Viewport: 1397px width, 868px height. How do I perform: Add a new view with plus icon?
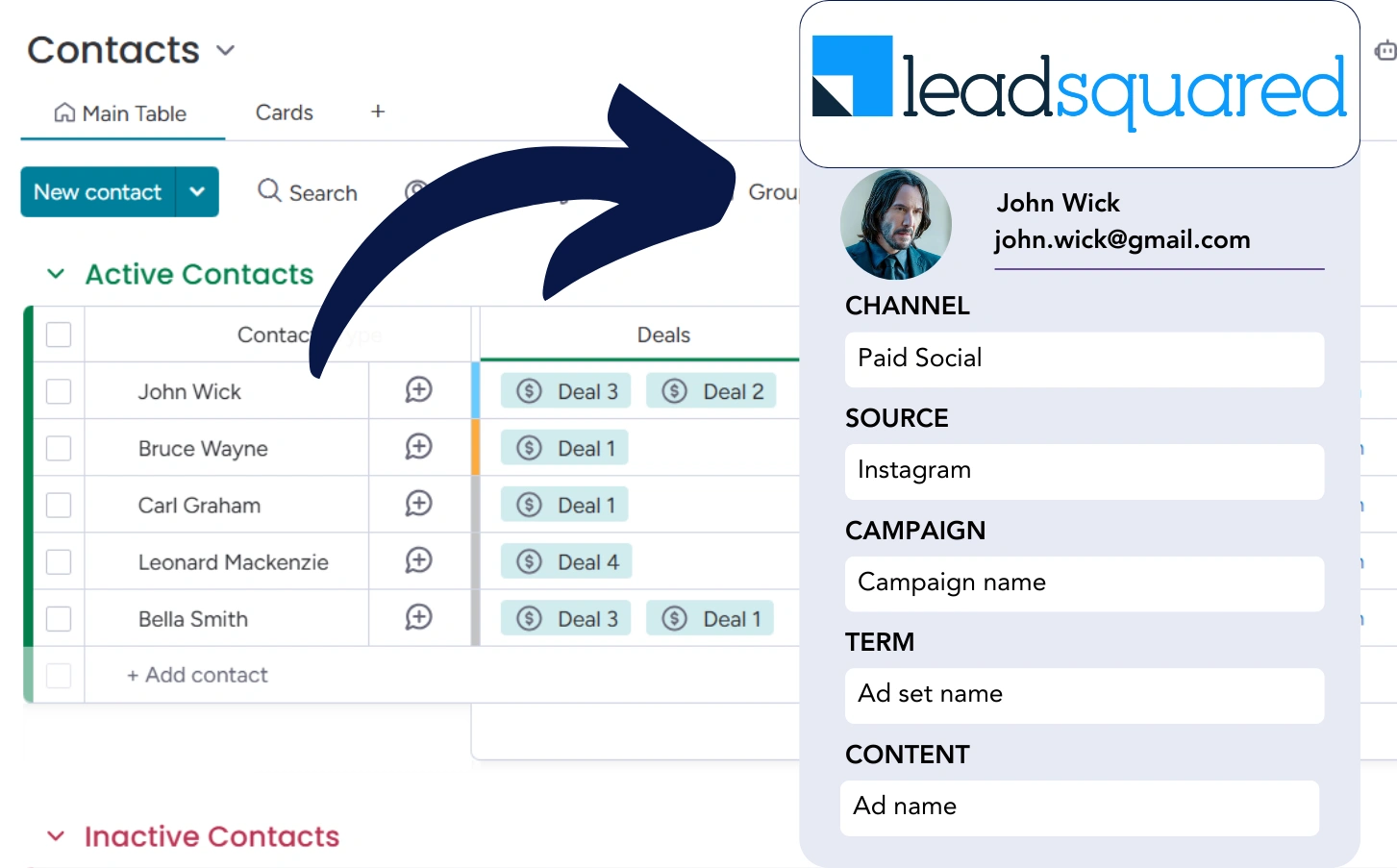click(378, 112)
